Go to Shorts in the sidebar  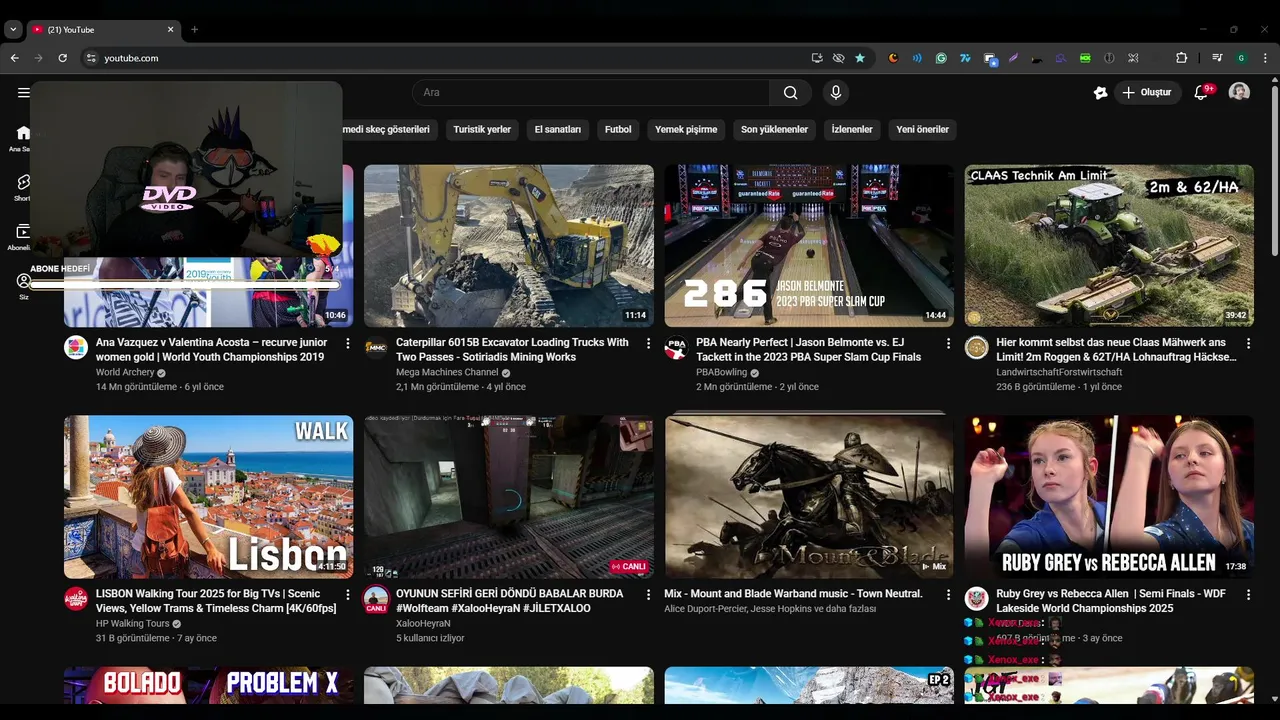23,187
